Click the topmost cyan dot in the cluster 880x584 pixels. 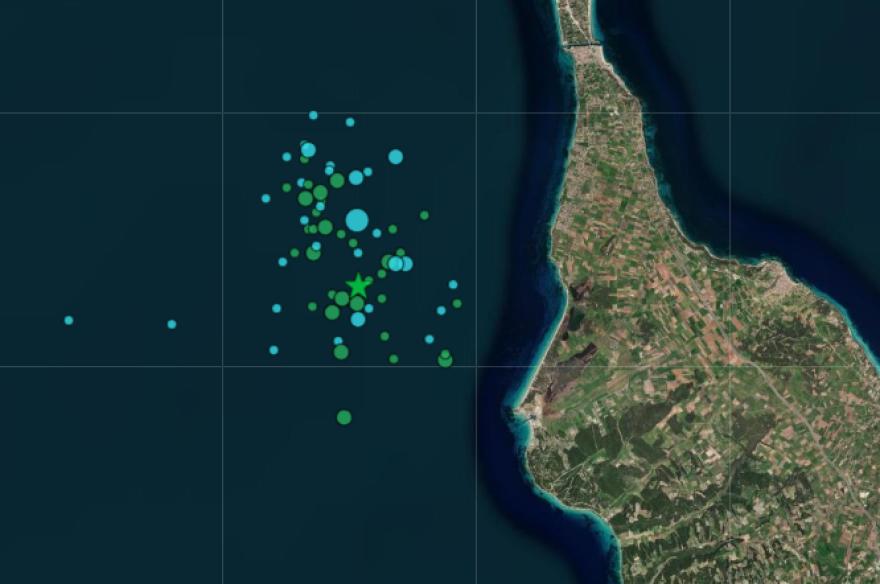click(x=313, y=115)
